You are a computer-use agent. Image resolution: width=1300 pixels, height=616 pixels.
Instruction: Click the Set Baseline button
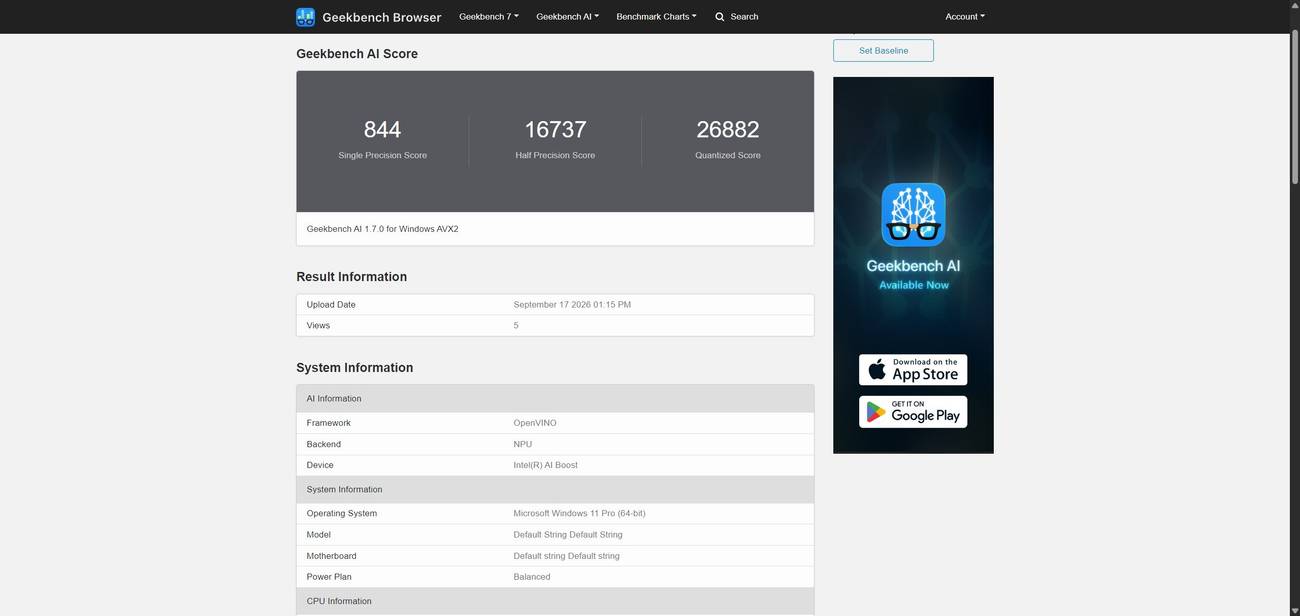coord(883,51)
